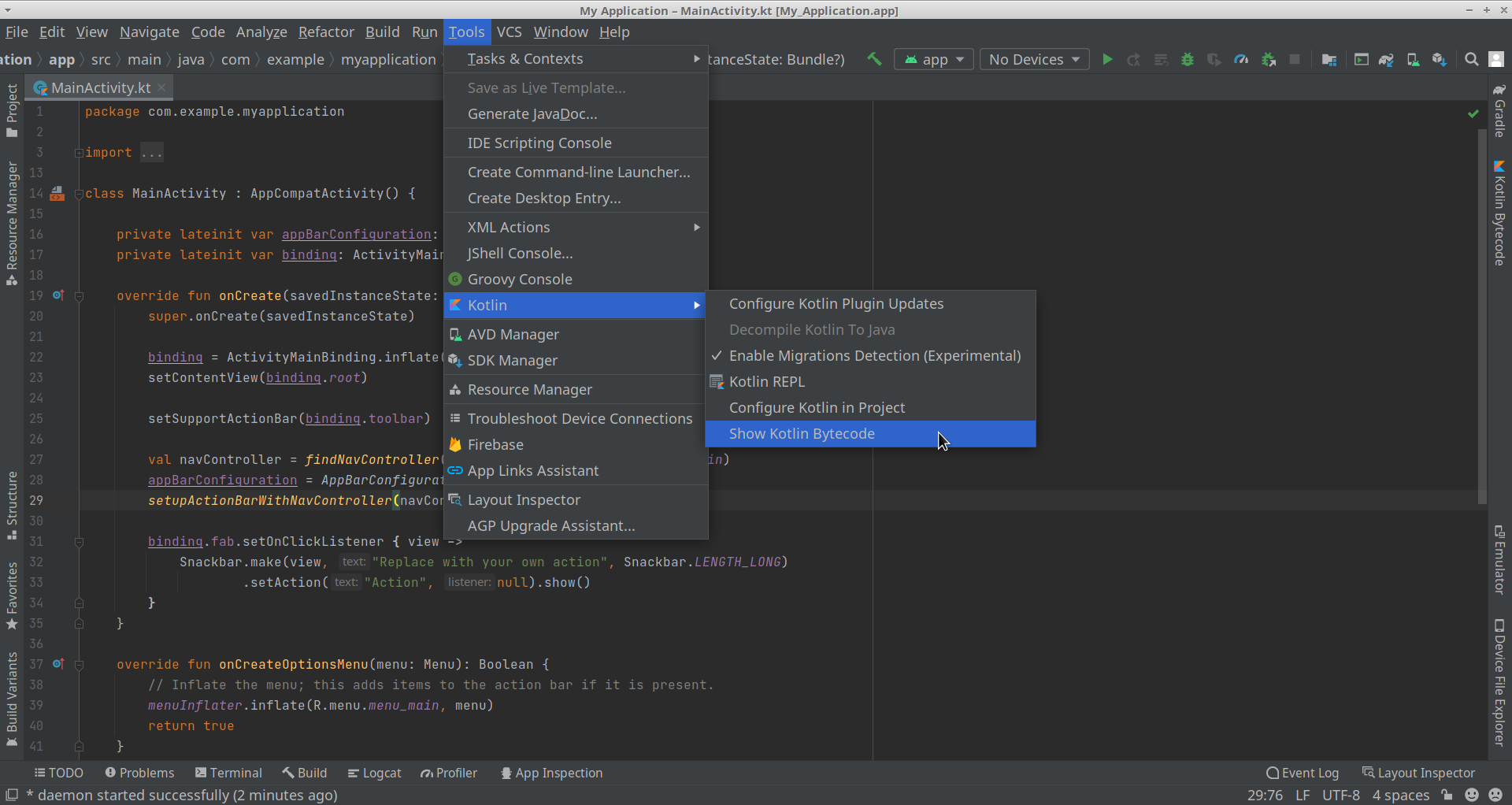
Task: Open the Event Log panel
Action: click(x=1303, y=773)
